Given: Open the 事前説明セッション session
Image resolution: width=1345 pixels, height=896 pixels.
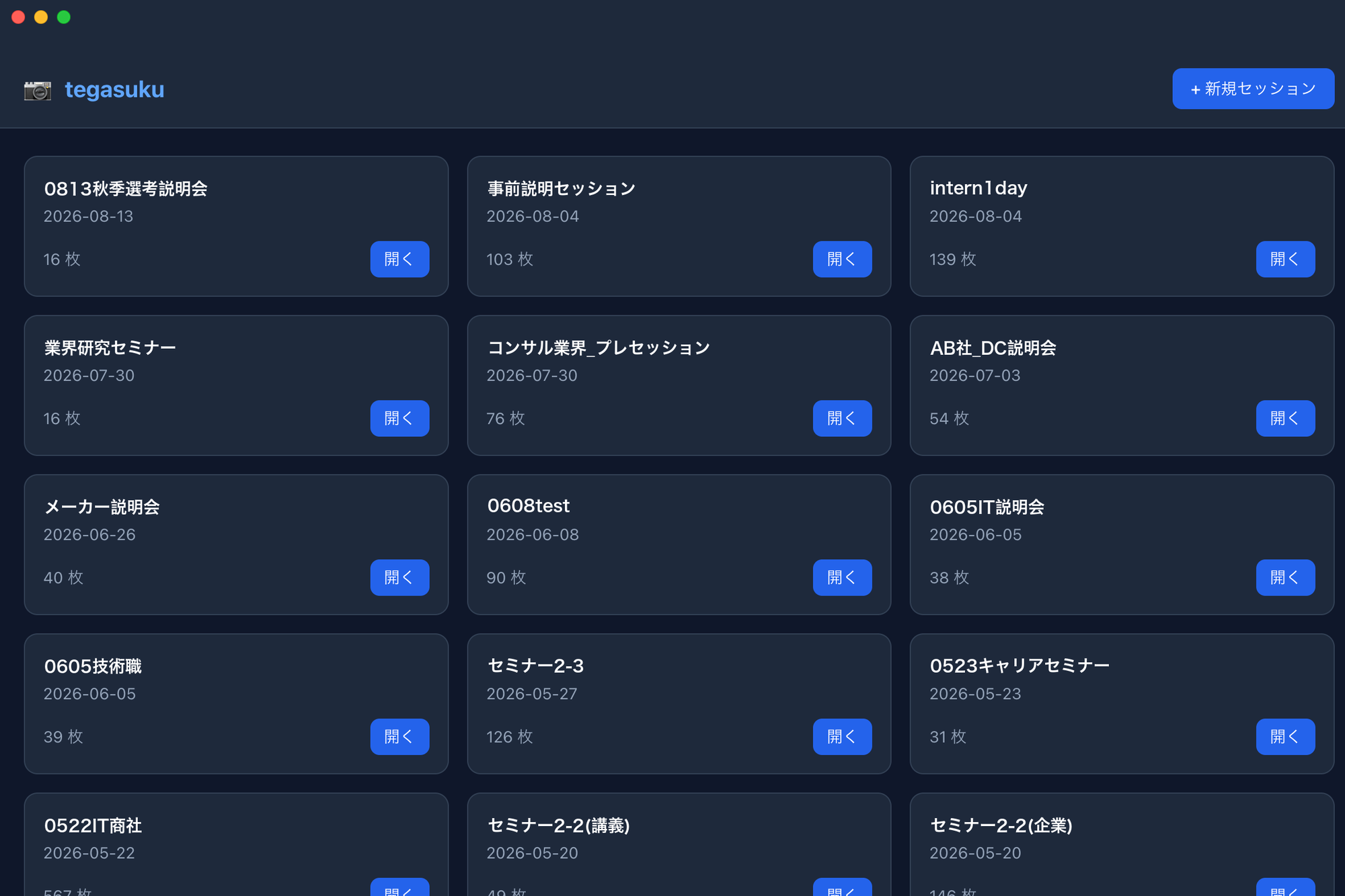Looking at the screenshot, I should click(x=842, y=259).
